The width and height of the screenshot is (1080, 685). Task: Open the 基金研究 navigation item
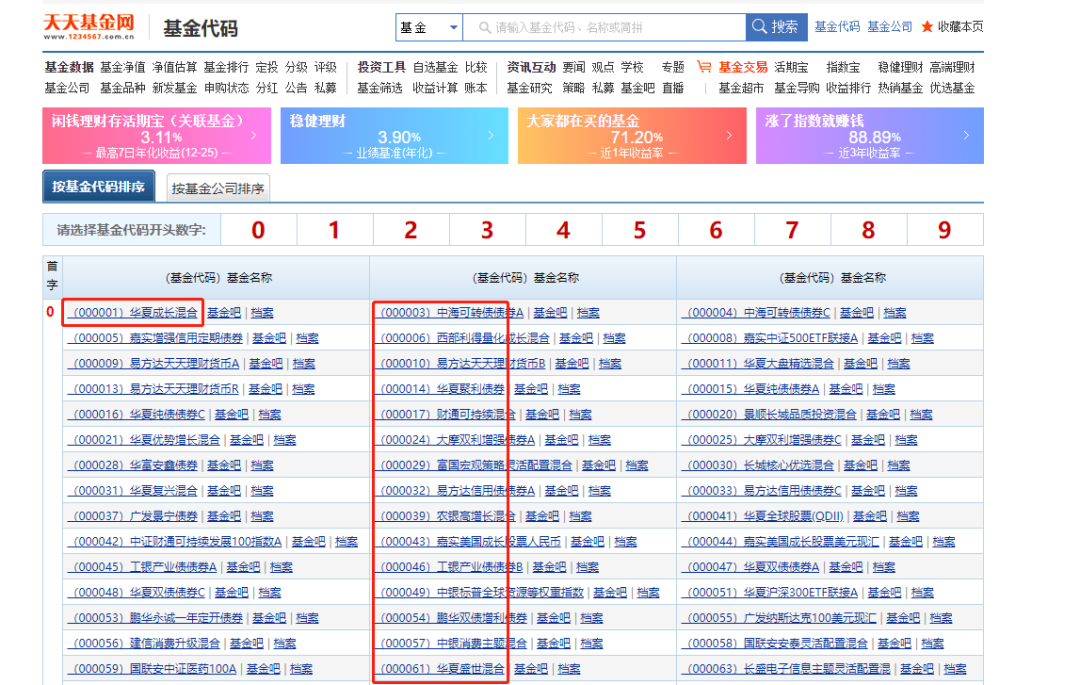click(x=530, y=88)
